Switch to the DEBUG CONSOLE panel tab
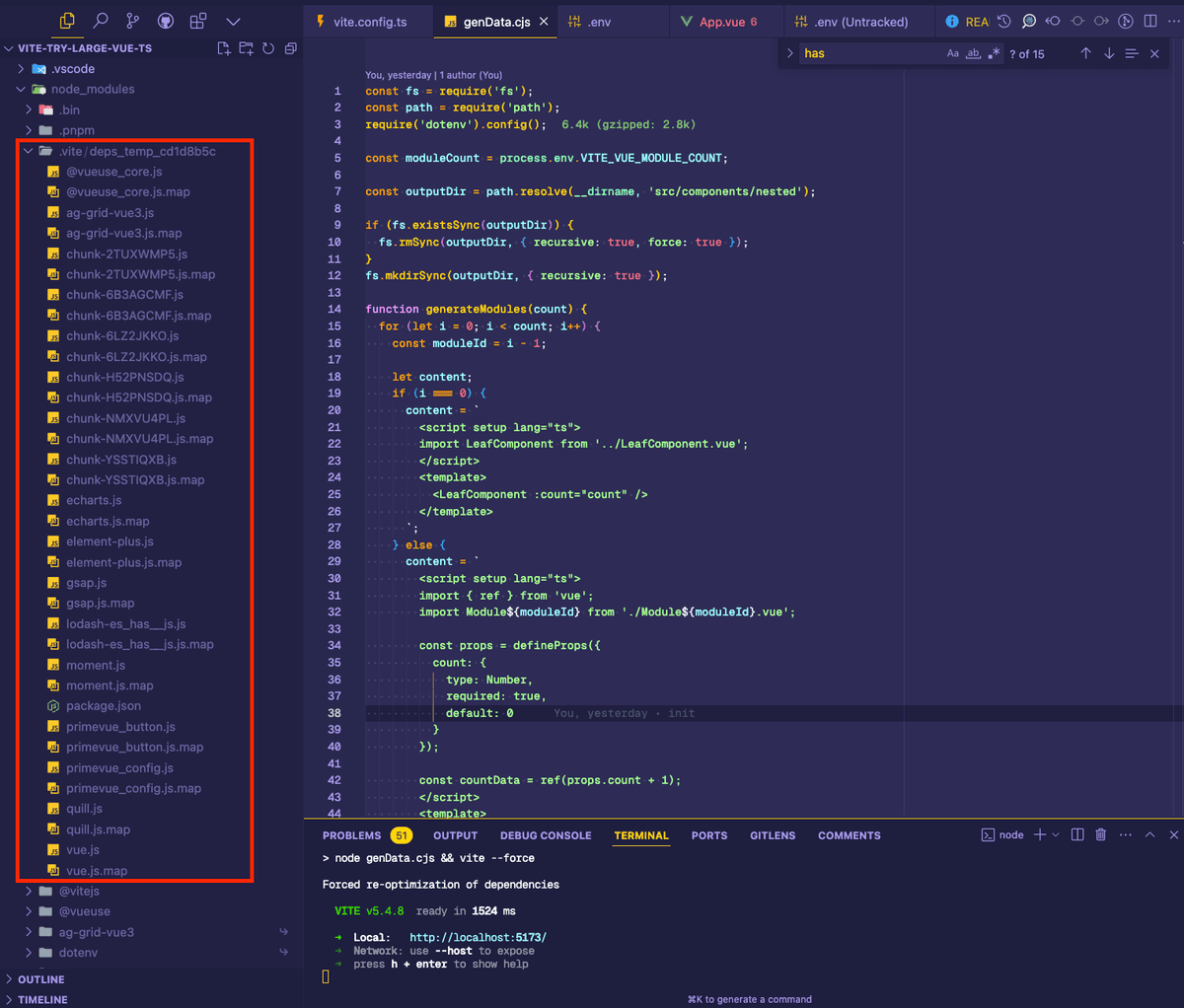1184x1008 pixels. (x=546, y=835)
